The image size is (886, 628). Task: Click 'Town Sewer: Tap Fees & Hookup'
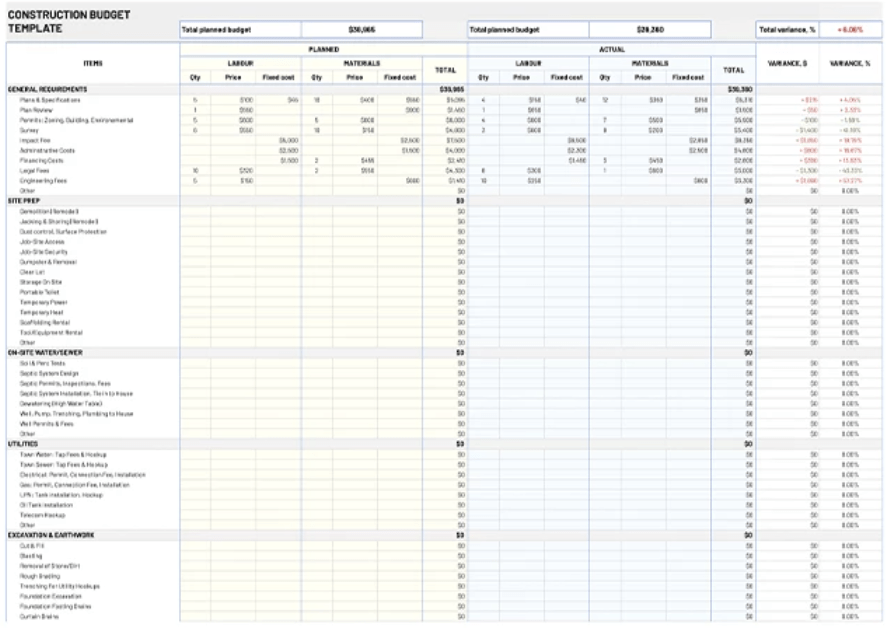(x=63, y=465)
